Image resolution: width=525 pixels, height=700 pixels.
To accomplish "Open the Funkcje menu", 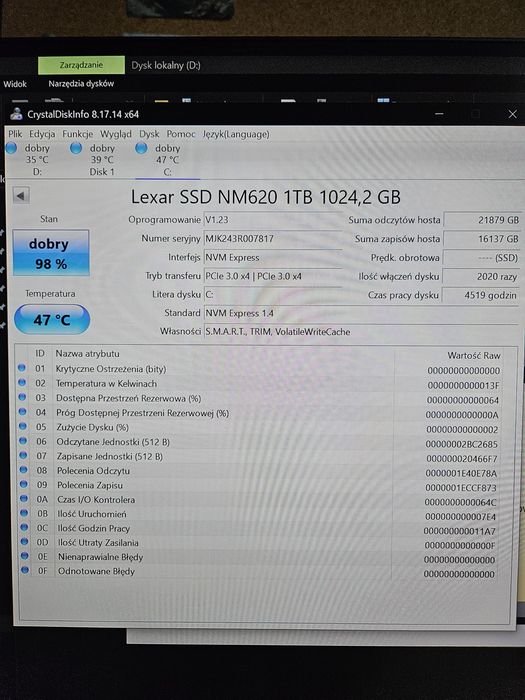I will (77, 134).
